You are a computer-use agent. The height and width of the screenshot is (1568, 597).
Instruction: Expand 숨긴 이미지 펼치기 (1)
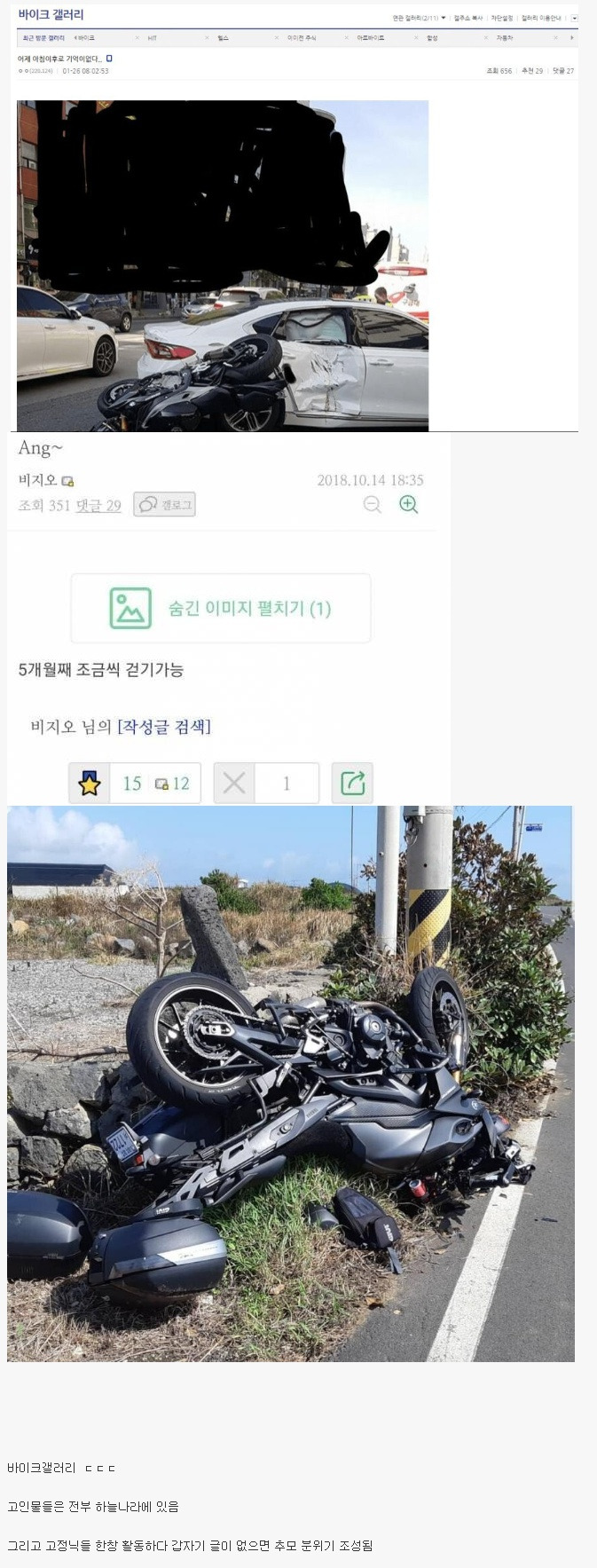click(221, 608)
